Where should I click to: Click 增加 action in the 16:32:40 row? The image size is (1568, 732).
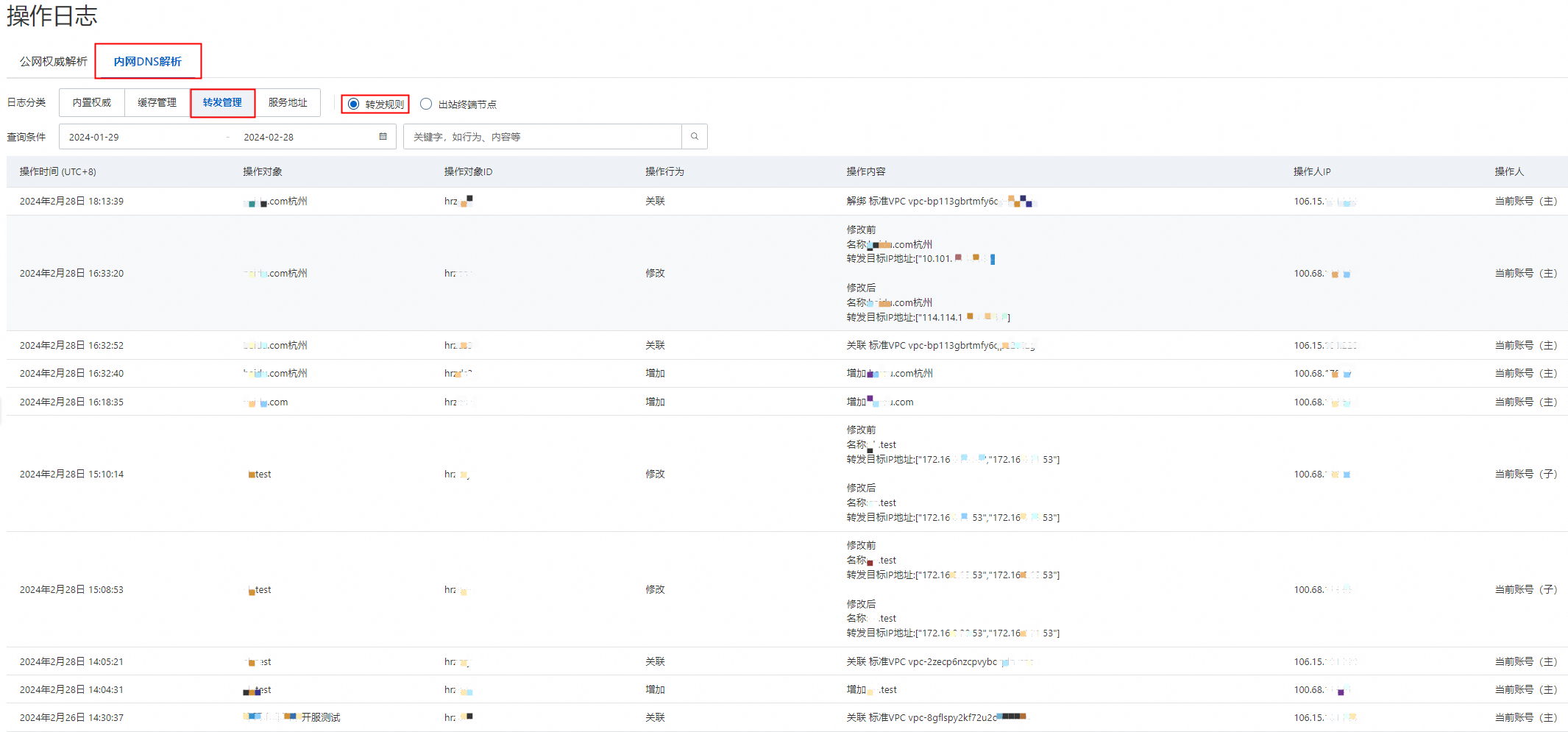tap(655, 374)
